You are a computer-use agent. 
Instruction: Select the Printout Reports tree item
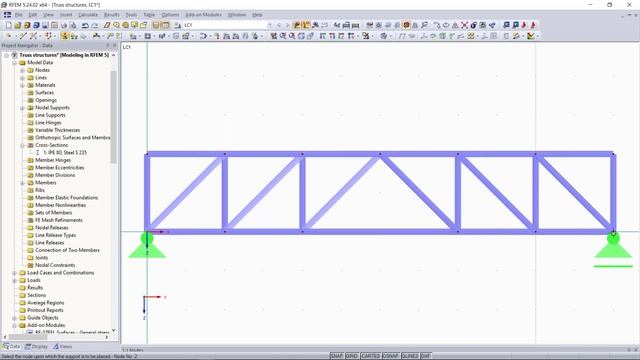coord(45,310)
